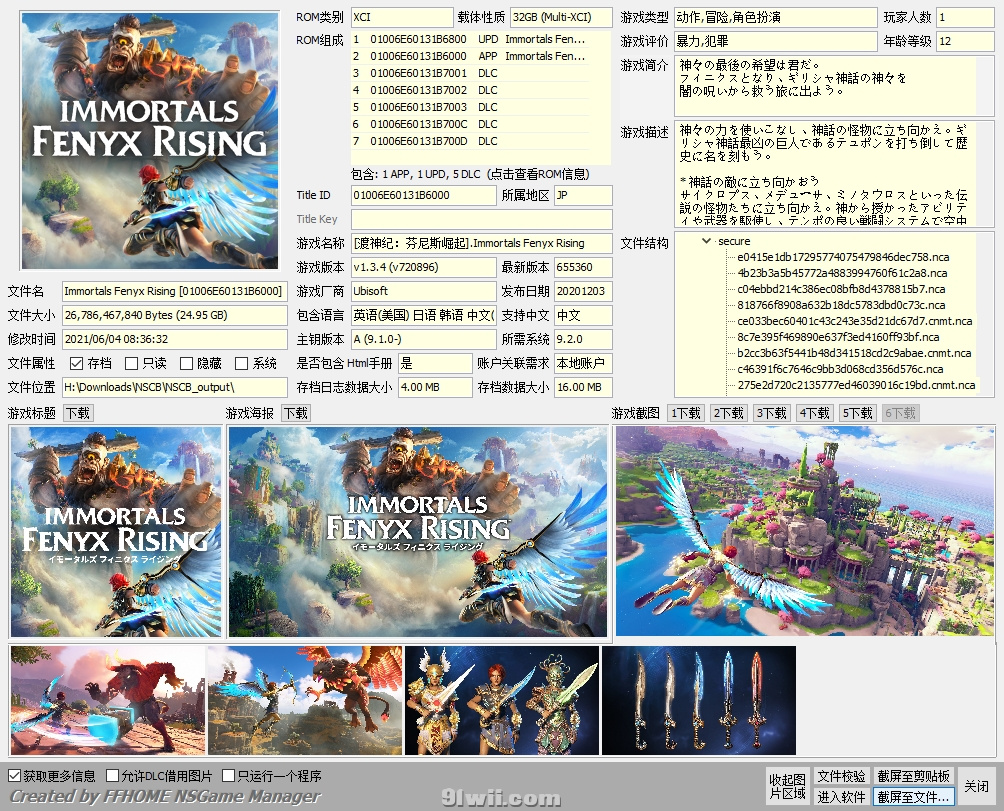Viewport: 1004px width, 811px height.
Task: Enable 允许DLC借用图片 checkbox
Action: click(113, 776)
